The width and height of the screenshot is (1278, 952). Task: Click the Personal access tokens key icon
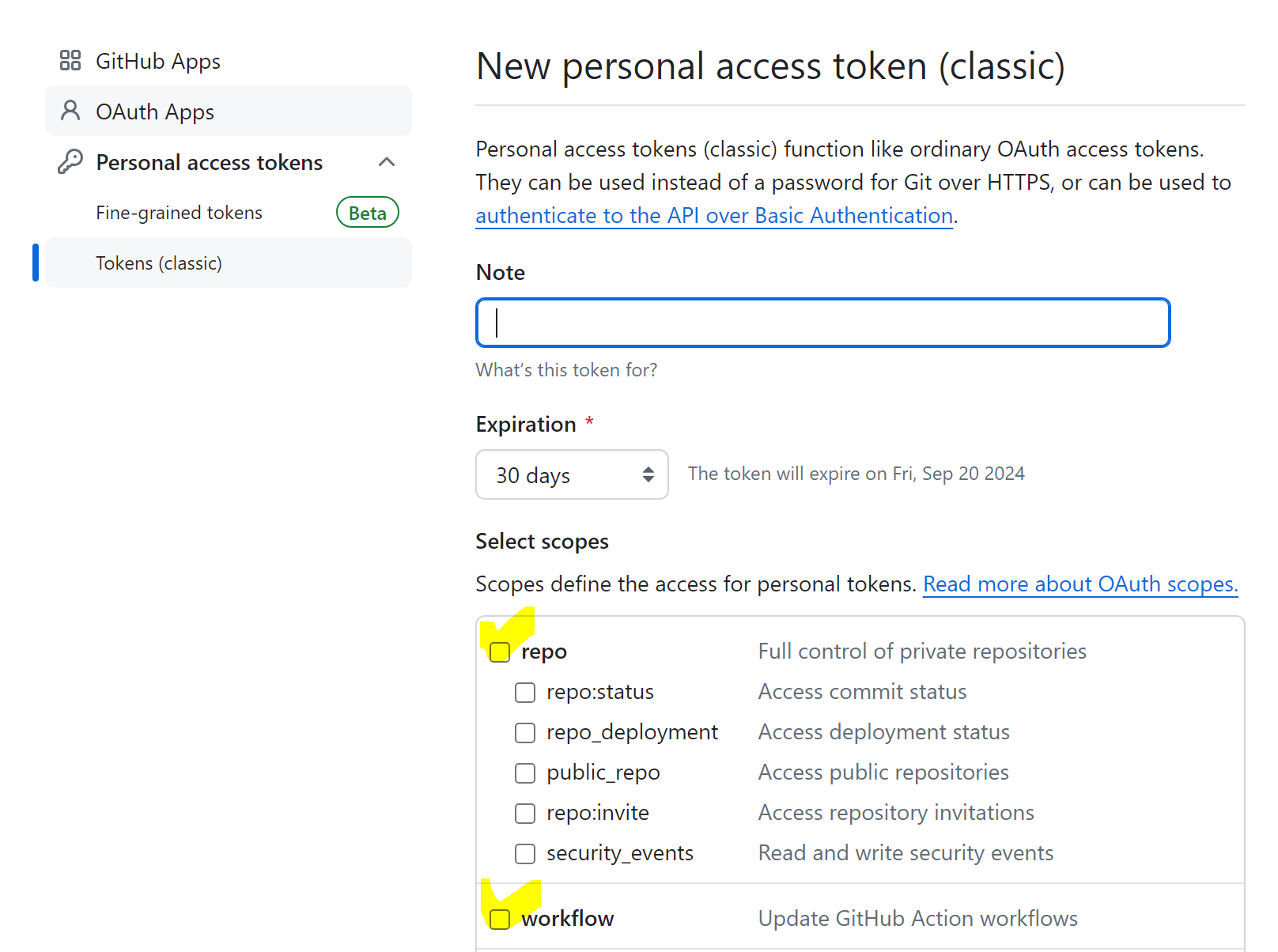coord(70,162)
